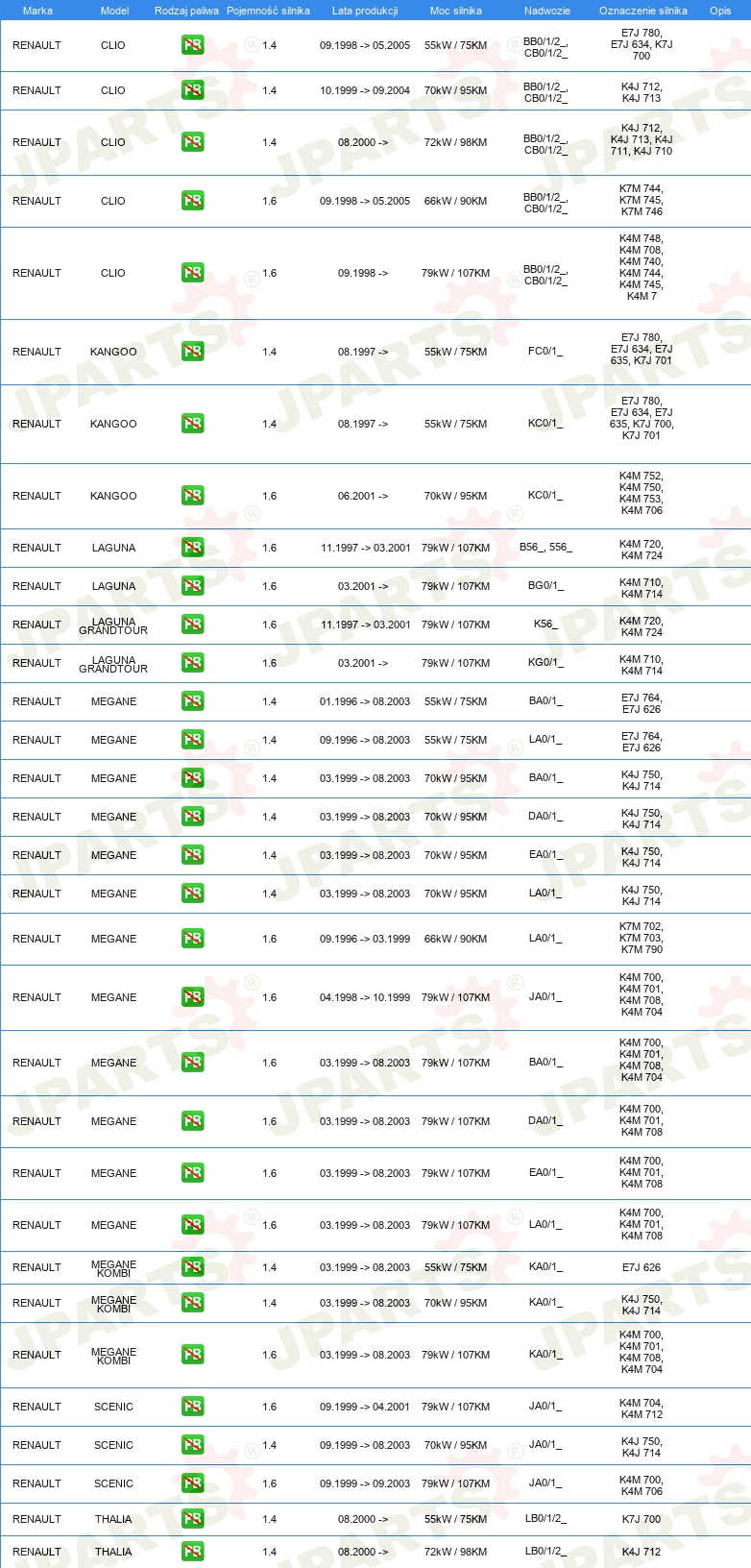
Task: Click the fuel icon for Scenic 09.1999 -> 04.2001
Action: tap(193, 1407)
